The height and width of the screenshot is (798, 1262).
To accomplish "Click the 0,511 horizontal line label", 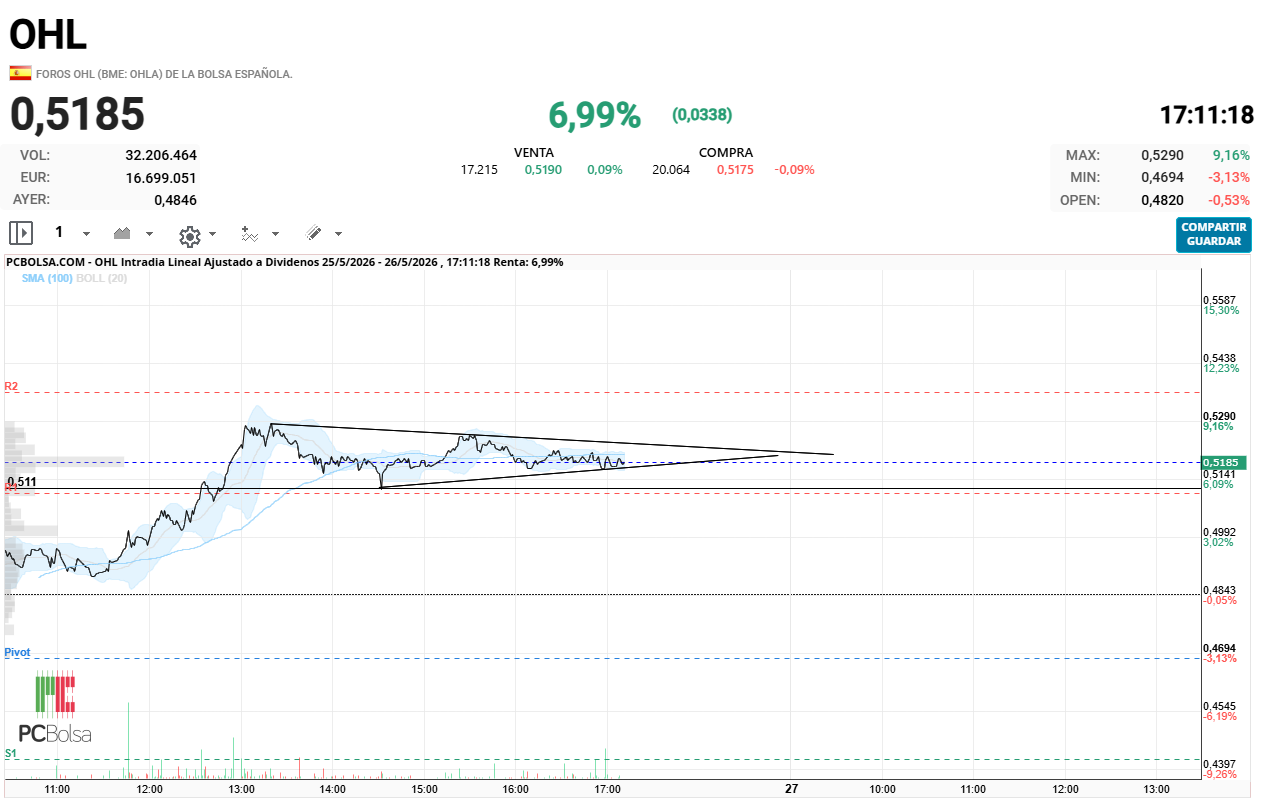I will point(22,482).
